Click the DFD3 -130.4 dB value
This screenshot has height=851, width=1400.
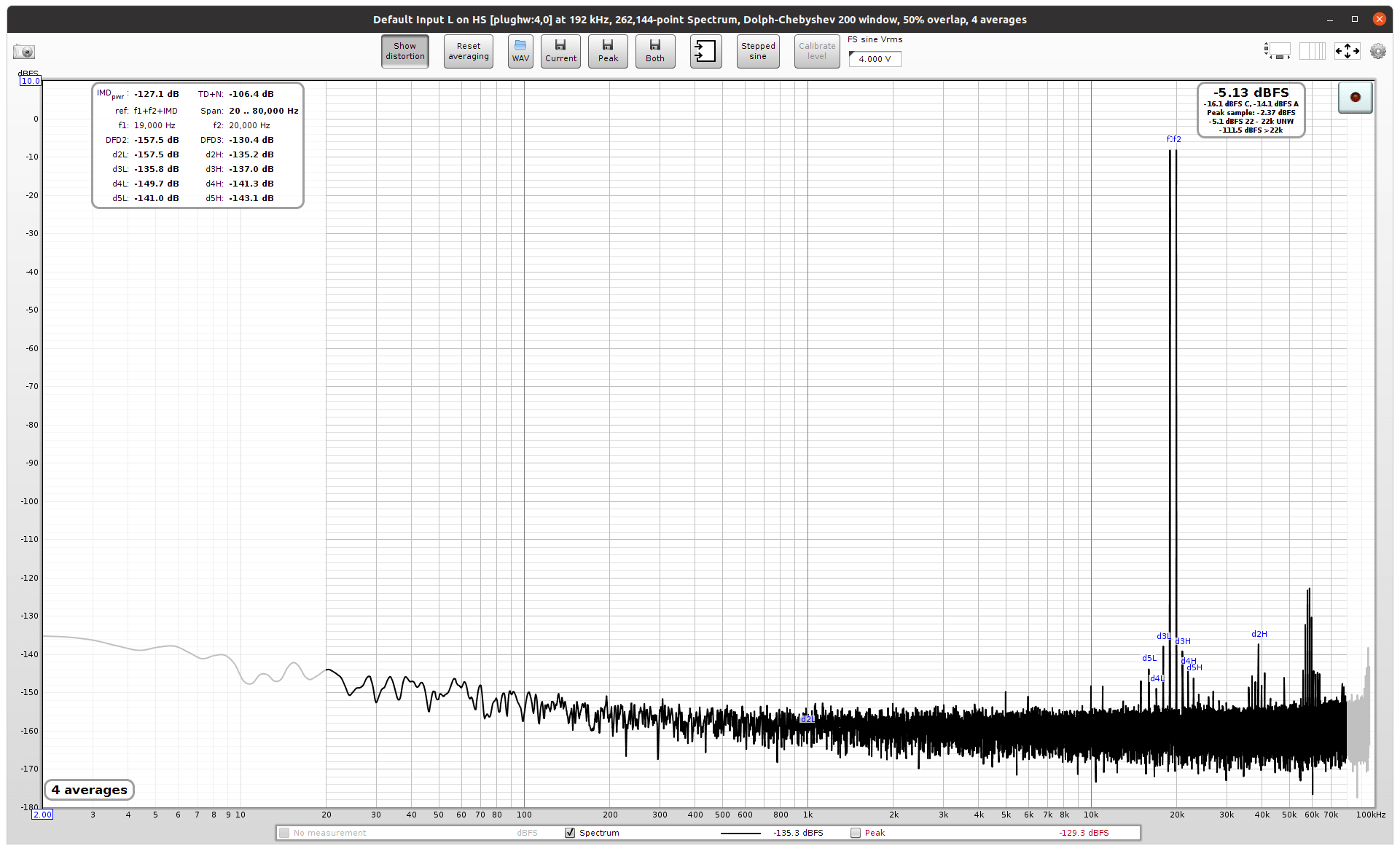point(251,140)
